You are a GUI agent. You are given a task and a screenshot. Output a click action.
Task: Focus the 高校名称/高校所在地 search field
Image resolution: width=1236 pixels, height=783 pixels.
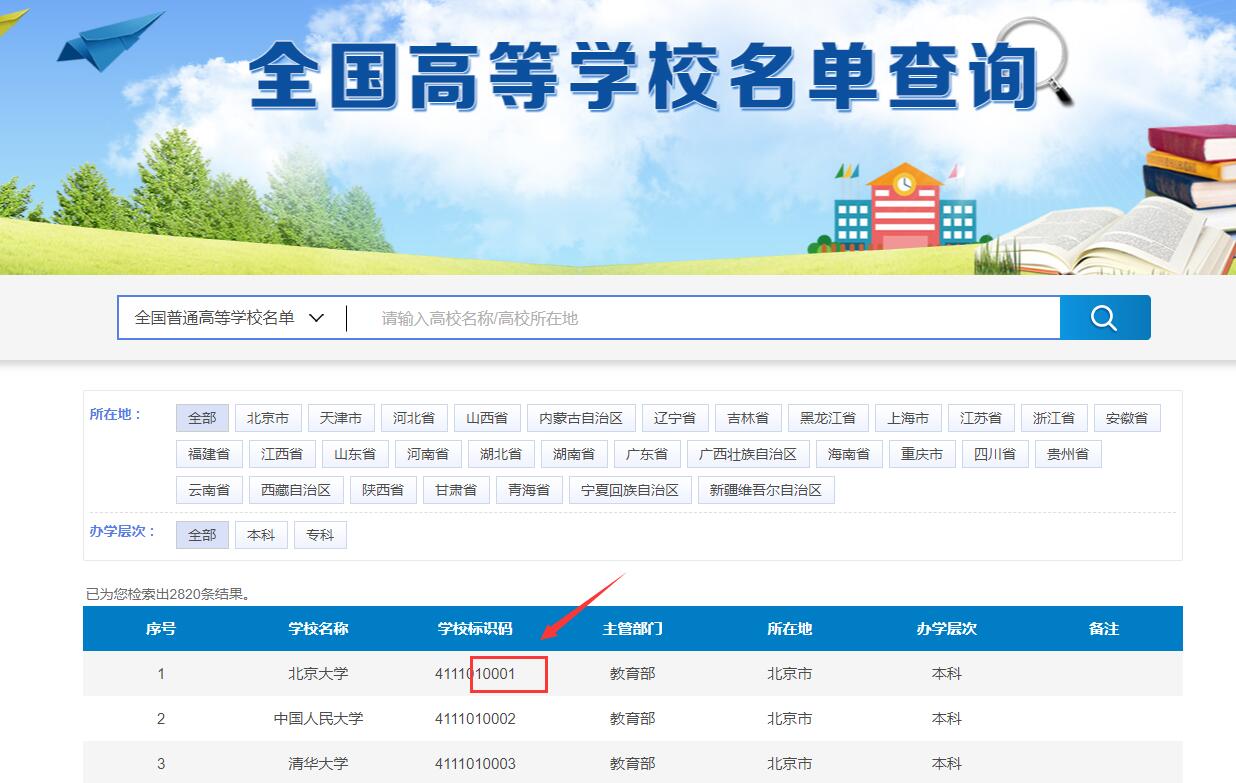click(703, 318)
